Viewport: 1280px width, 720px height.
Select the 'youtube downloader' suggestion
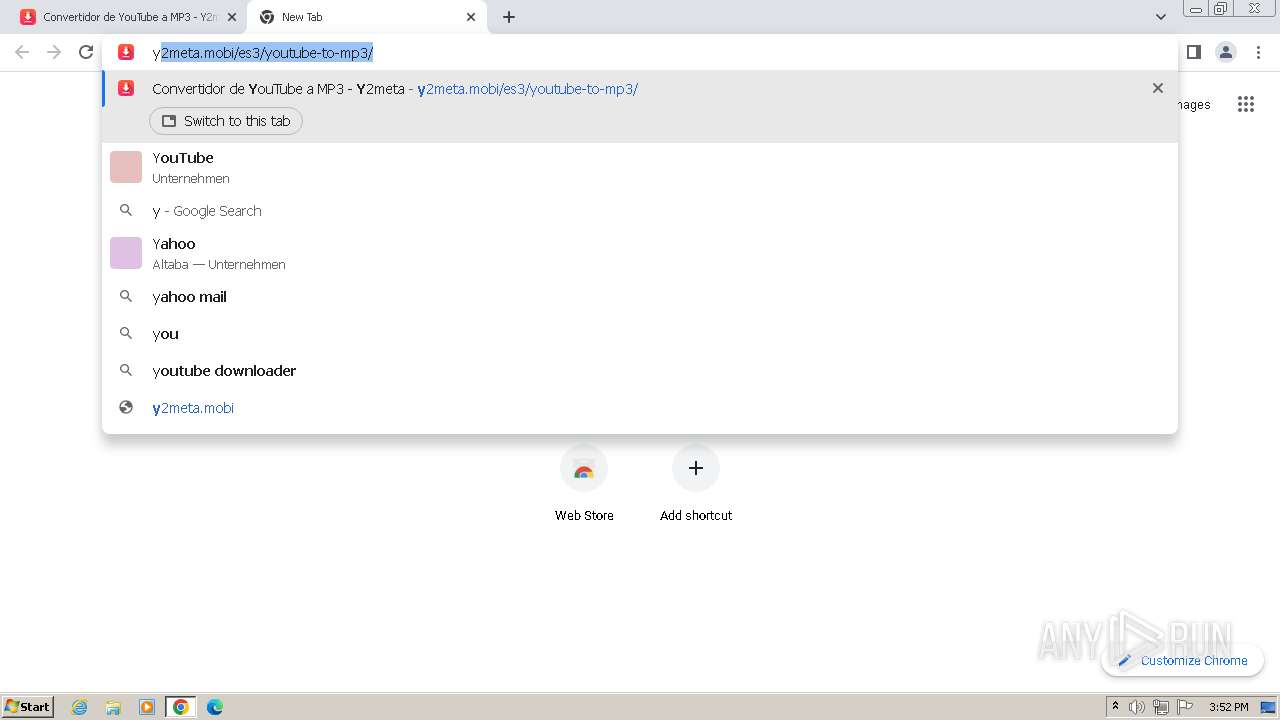640,371
